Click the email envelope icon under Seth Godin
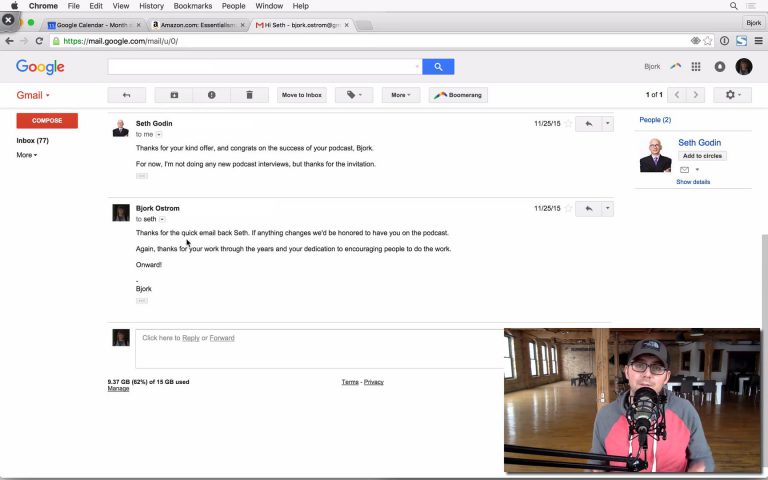The image size is (768, 480). click(x=684, y=169)
